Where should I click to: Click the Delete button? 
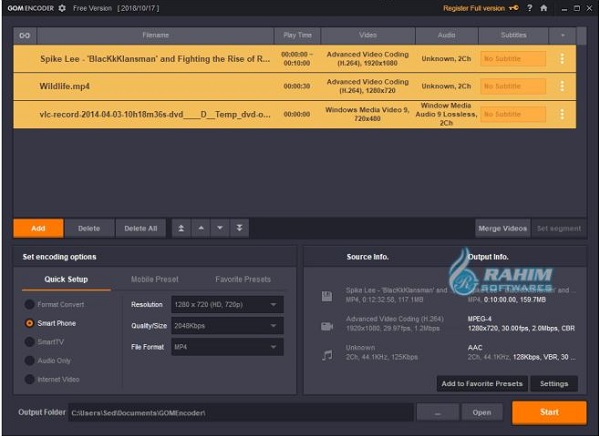pos(89,228)
